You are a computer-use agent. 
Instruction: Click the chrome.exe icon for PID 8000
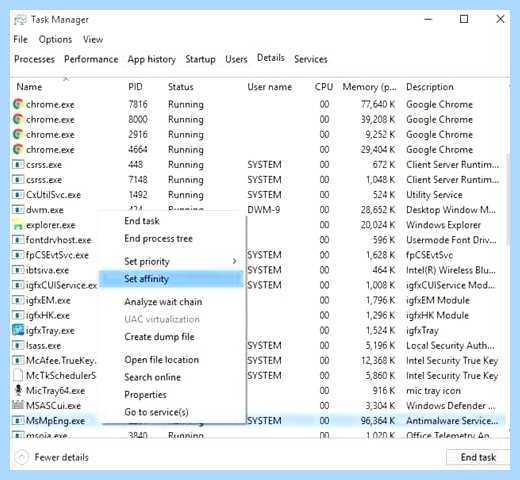pyautogui.click(x=18, y=119)
